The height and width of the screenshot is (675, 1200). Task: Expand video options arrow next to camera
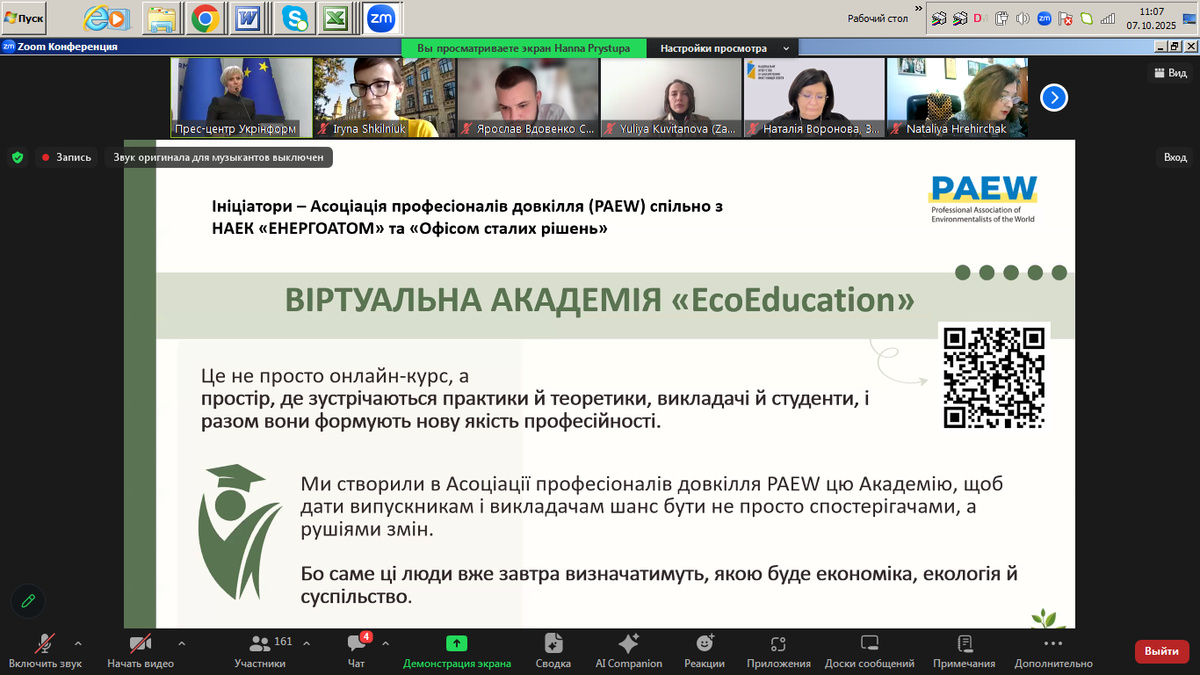click(181, 643)
